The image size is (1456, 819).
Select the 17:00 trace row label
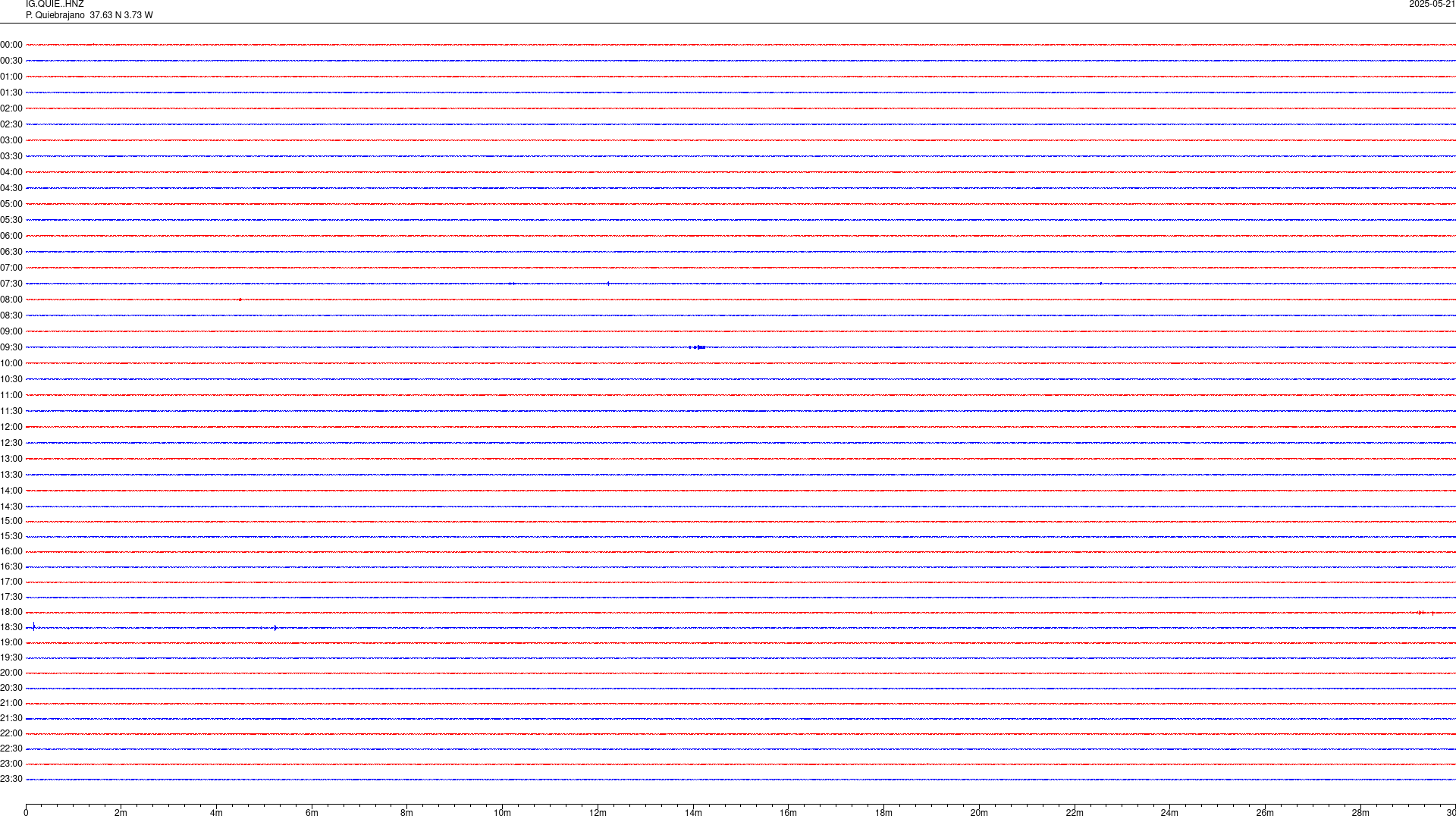[x=11, y=582]
